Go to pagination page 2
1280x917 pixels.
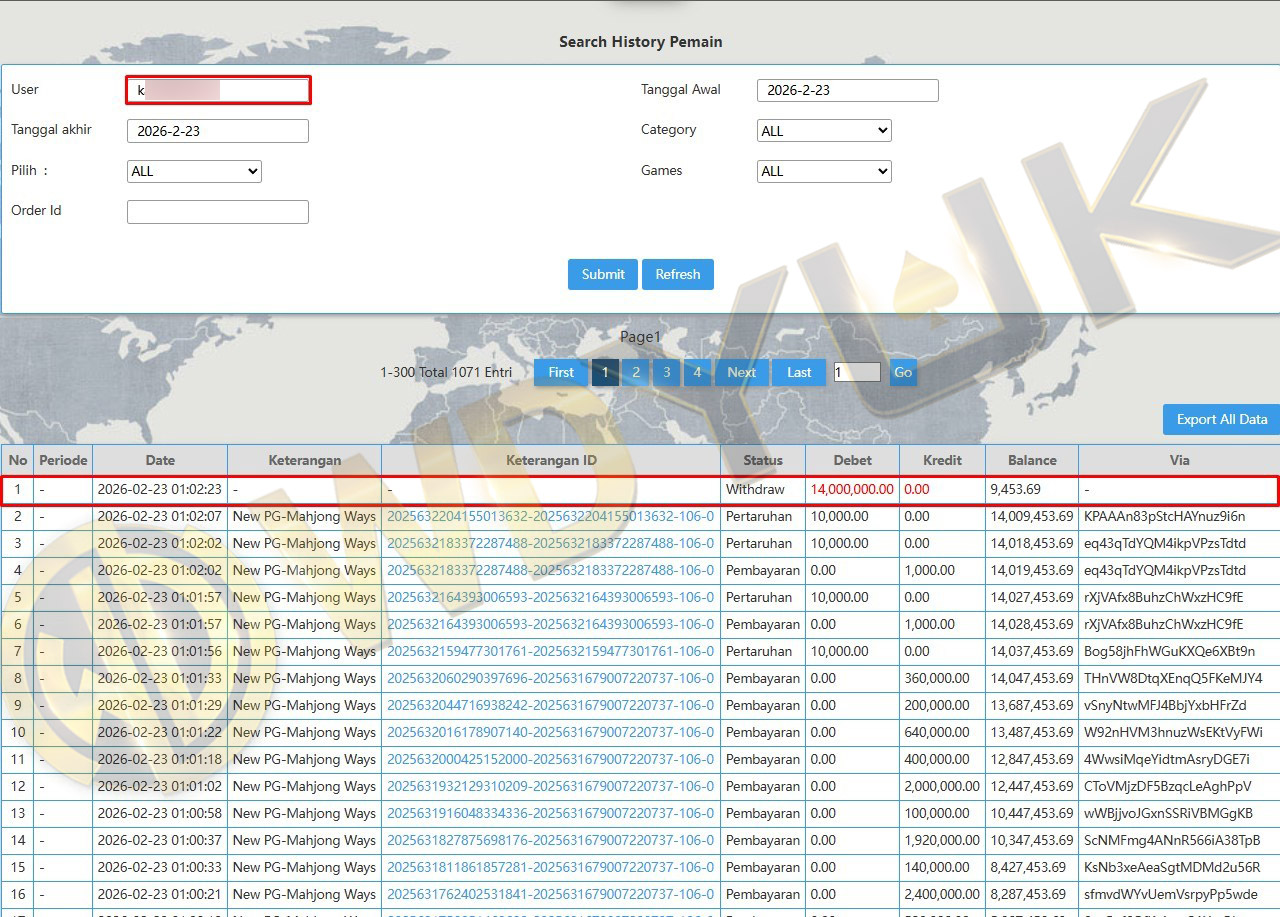coord(636,372)
